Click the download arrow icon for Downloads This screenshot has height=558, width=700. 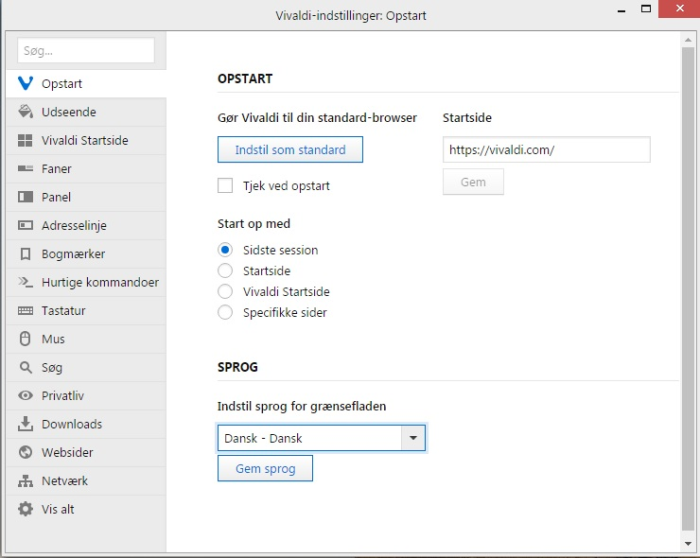click(x=25, y=424)
